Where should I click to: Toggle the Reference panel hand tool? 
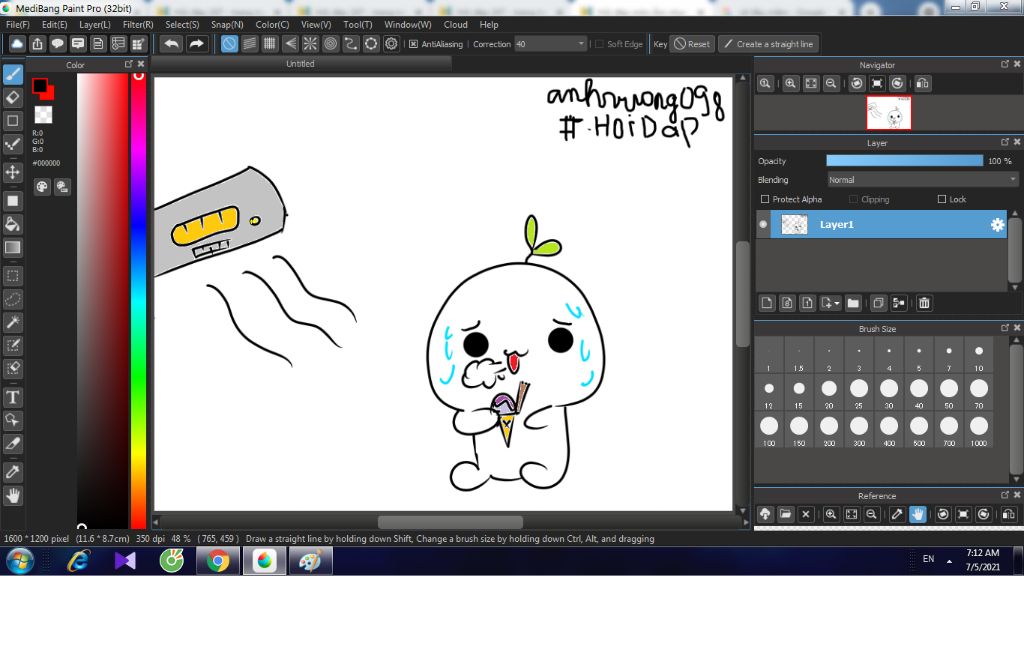click(x=918, y=514)
